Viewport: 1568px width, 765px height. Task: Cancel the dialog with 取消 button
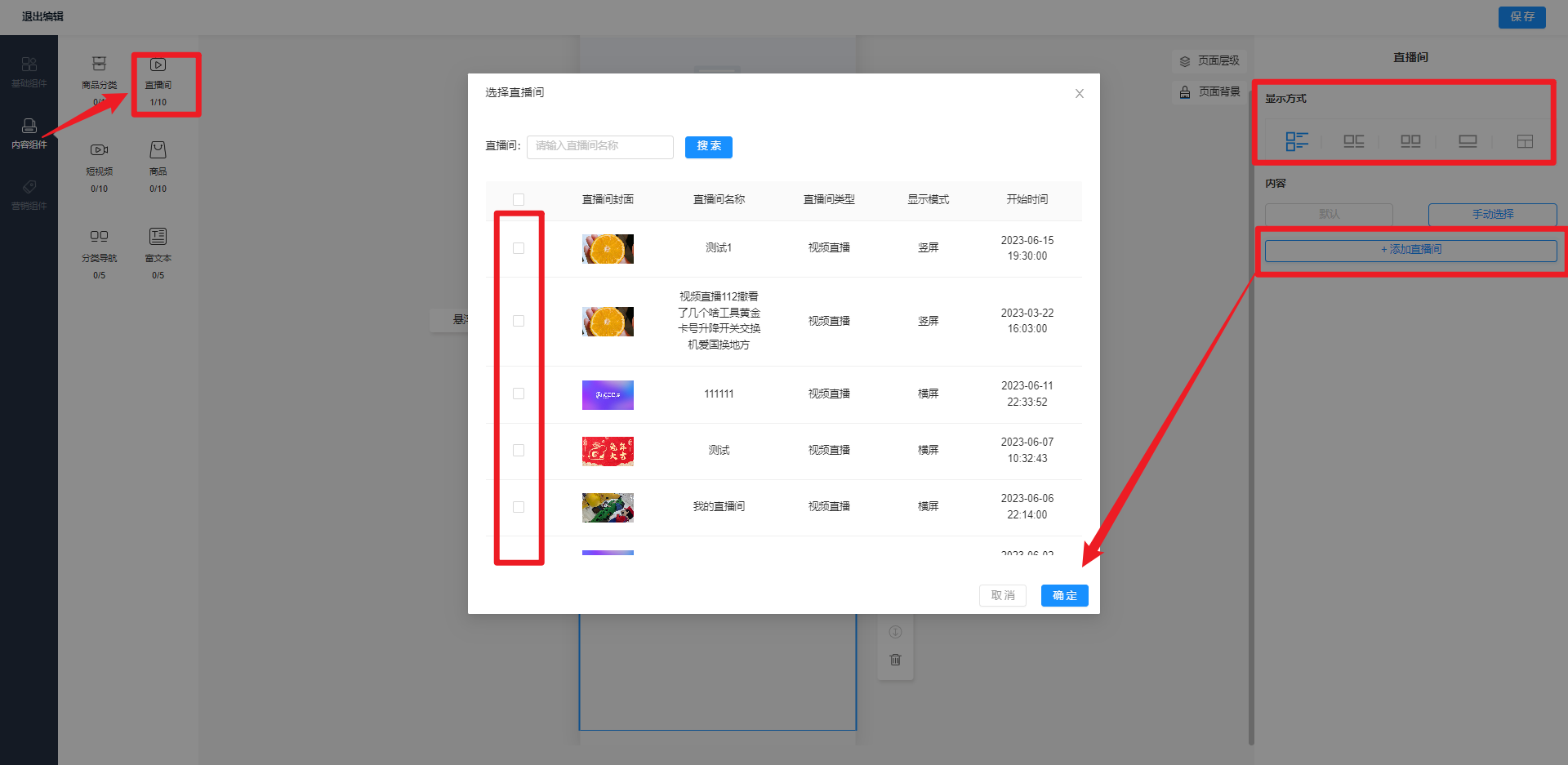(x=1002, y=595)
